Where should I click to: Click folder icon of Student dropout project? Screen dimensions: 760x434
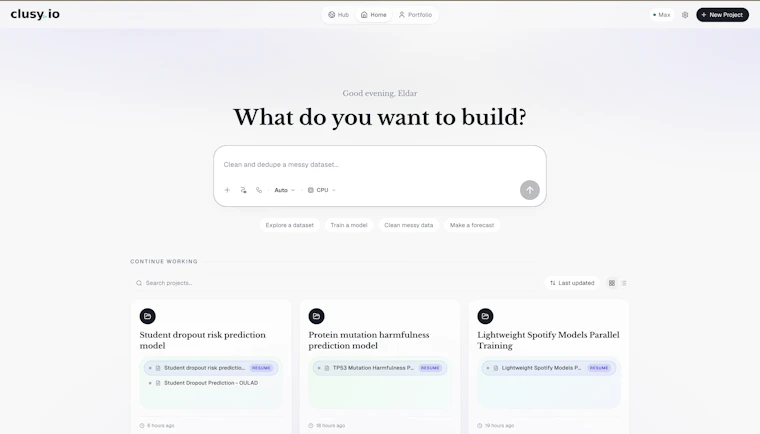point(147,316)
